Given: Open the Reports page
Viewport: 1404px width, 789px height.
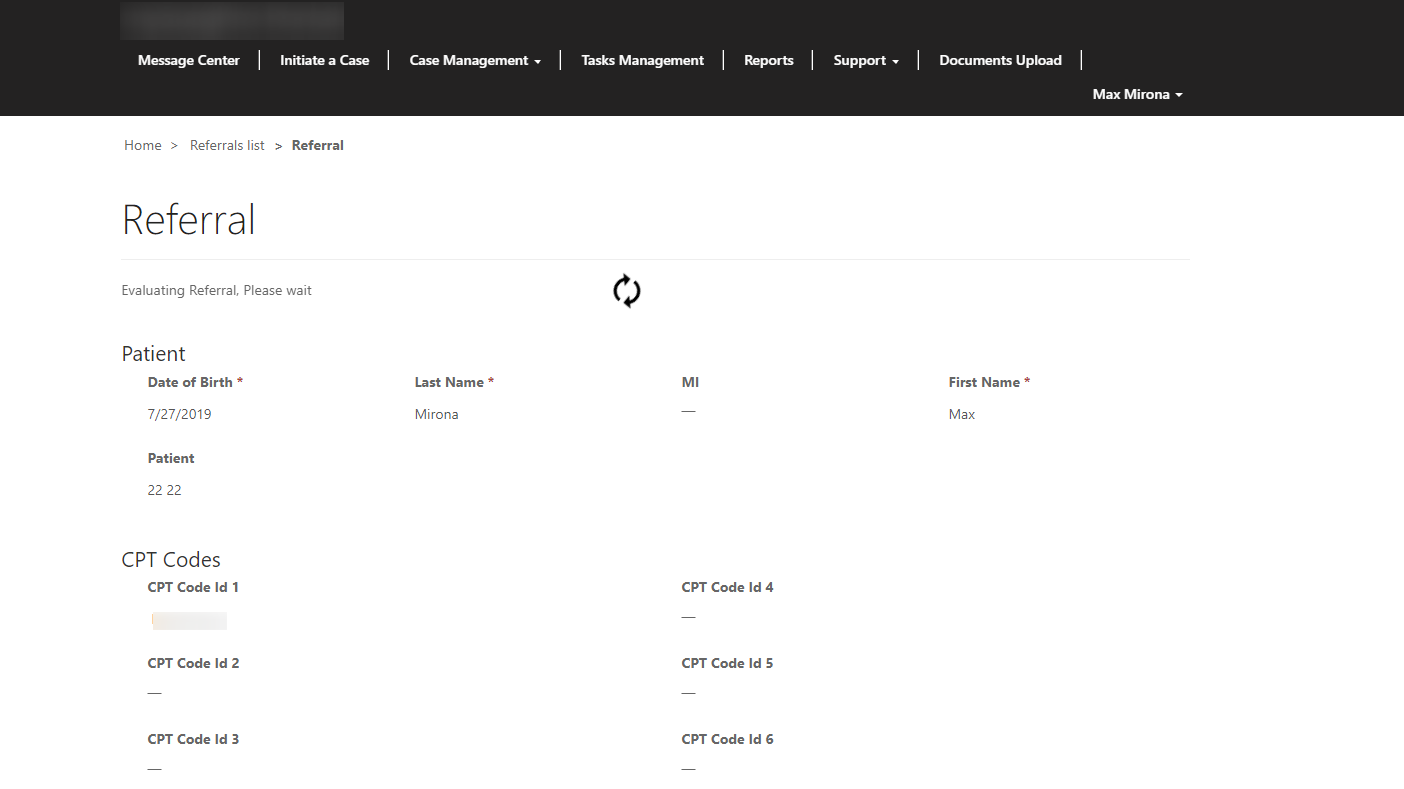Looking at the screenshot, I should pos(768,60).
